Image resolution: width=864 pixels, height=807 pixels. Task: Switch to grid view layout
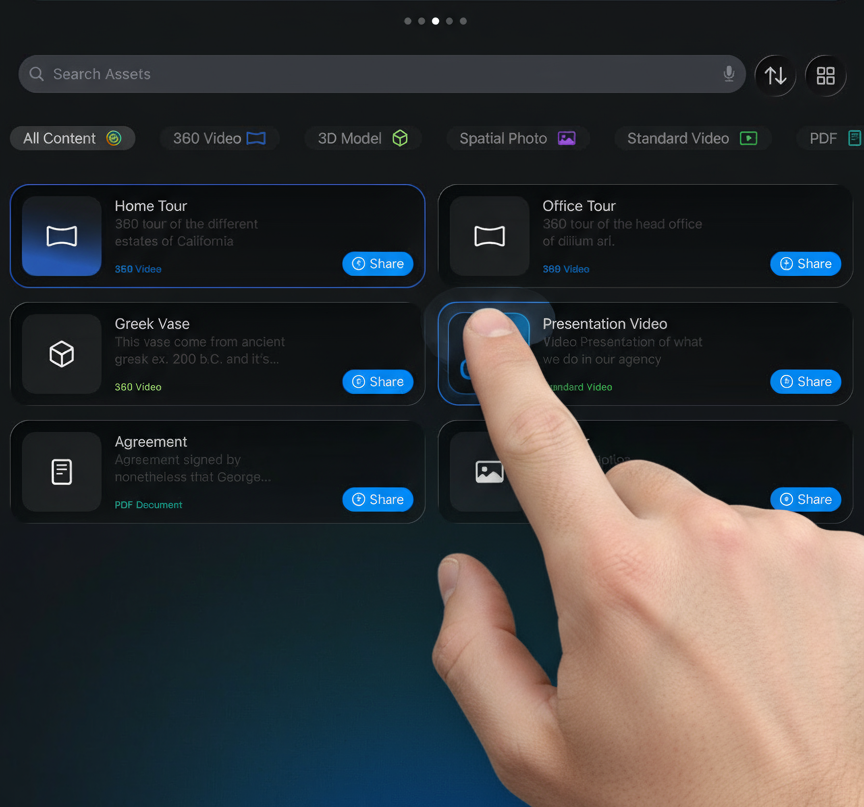825,75
